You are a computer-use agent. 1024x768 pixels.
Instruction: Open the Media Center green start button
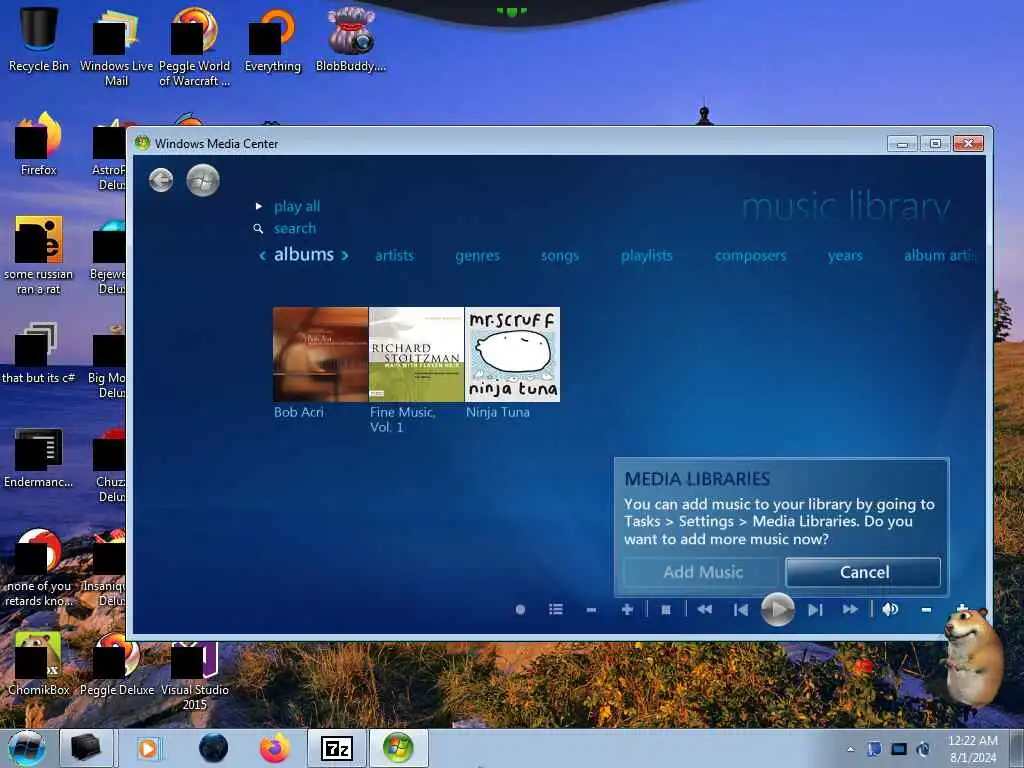(202, 180)
